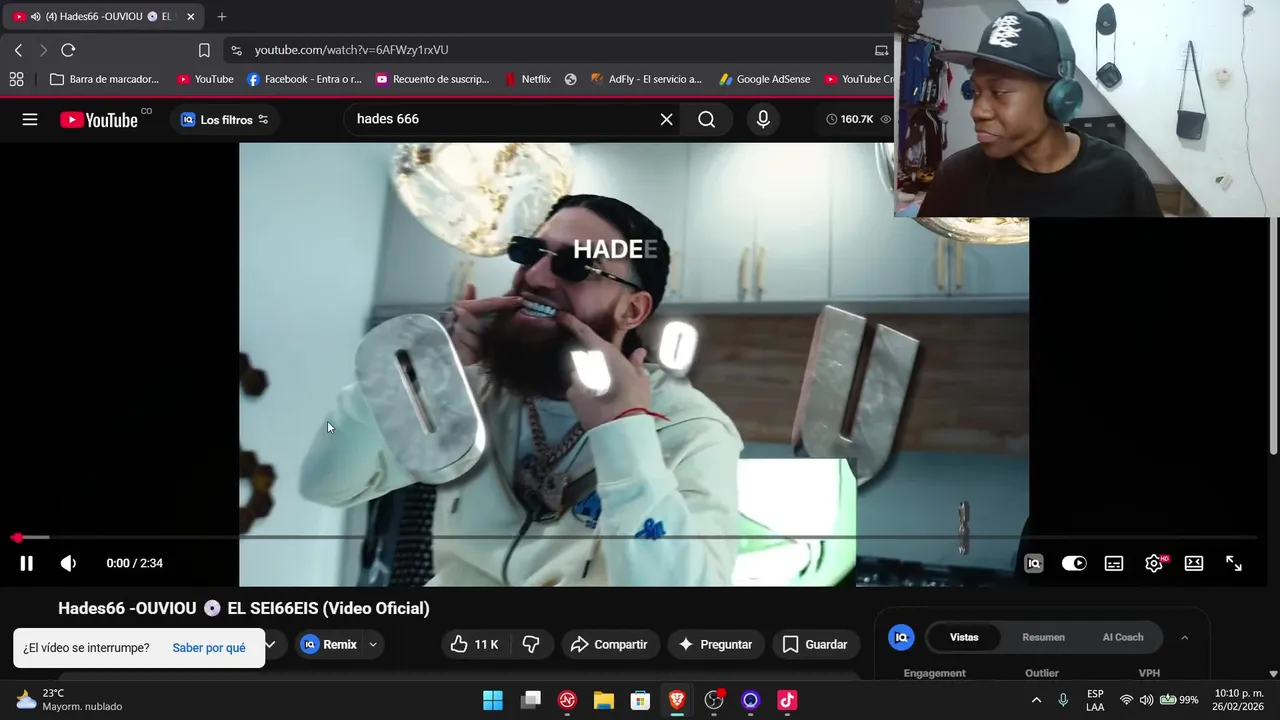Click the 160.7K vidIQ stat
Screen dimensions: 1280x720
[856, 119]
